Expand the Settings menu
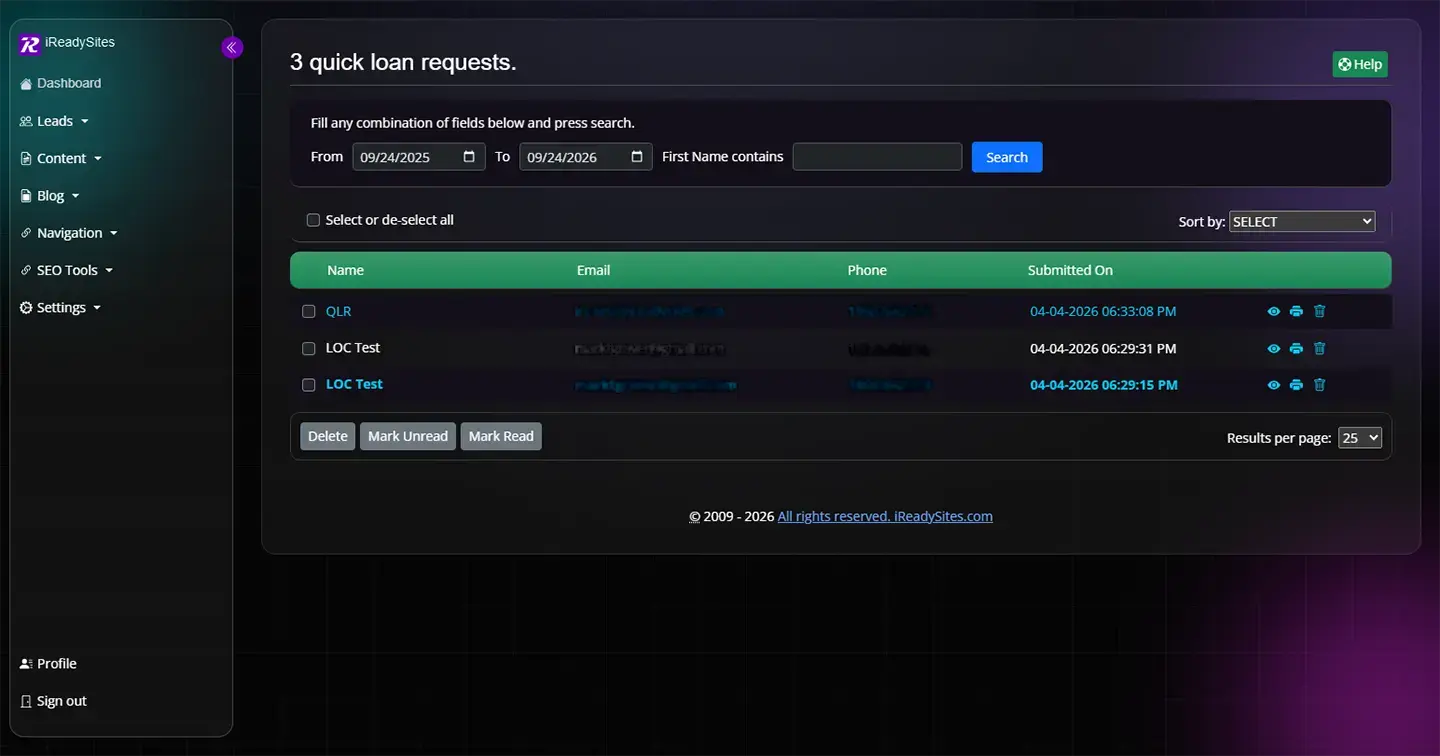The height and width of the screenshot is (756, 1440). (x=60, y=308)
